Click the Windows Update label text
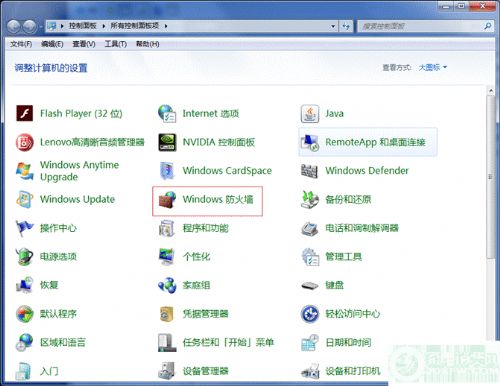This screenshot has width=500, height=386. (77, 199)
